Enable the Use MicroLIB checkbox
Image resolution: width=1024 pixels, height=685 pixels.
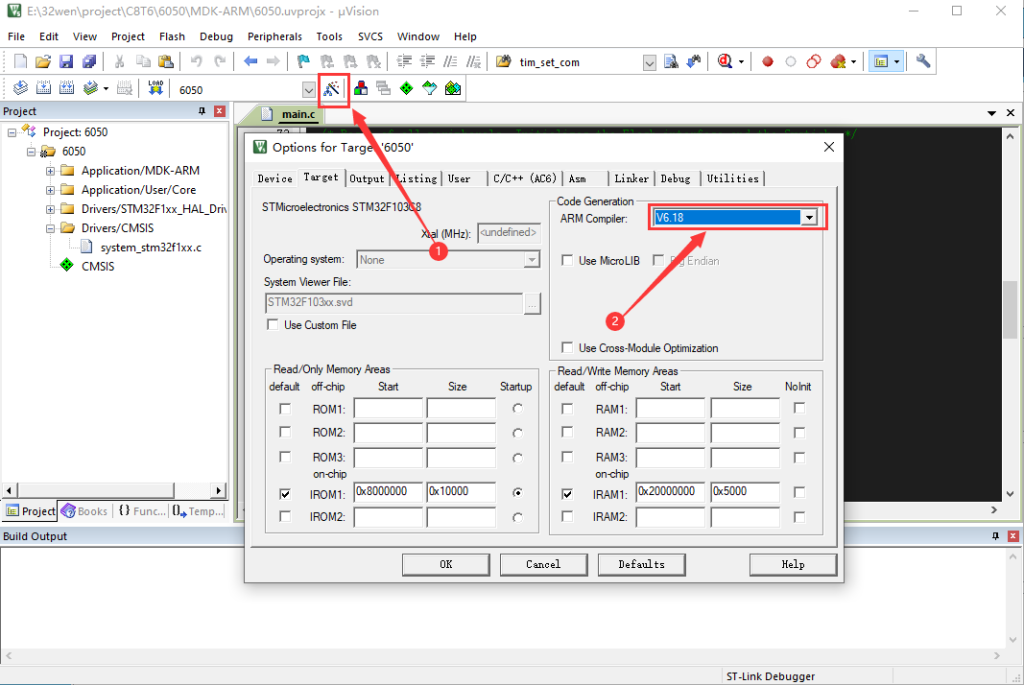(x=567, y=261)
